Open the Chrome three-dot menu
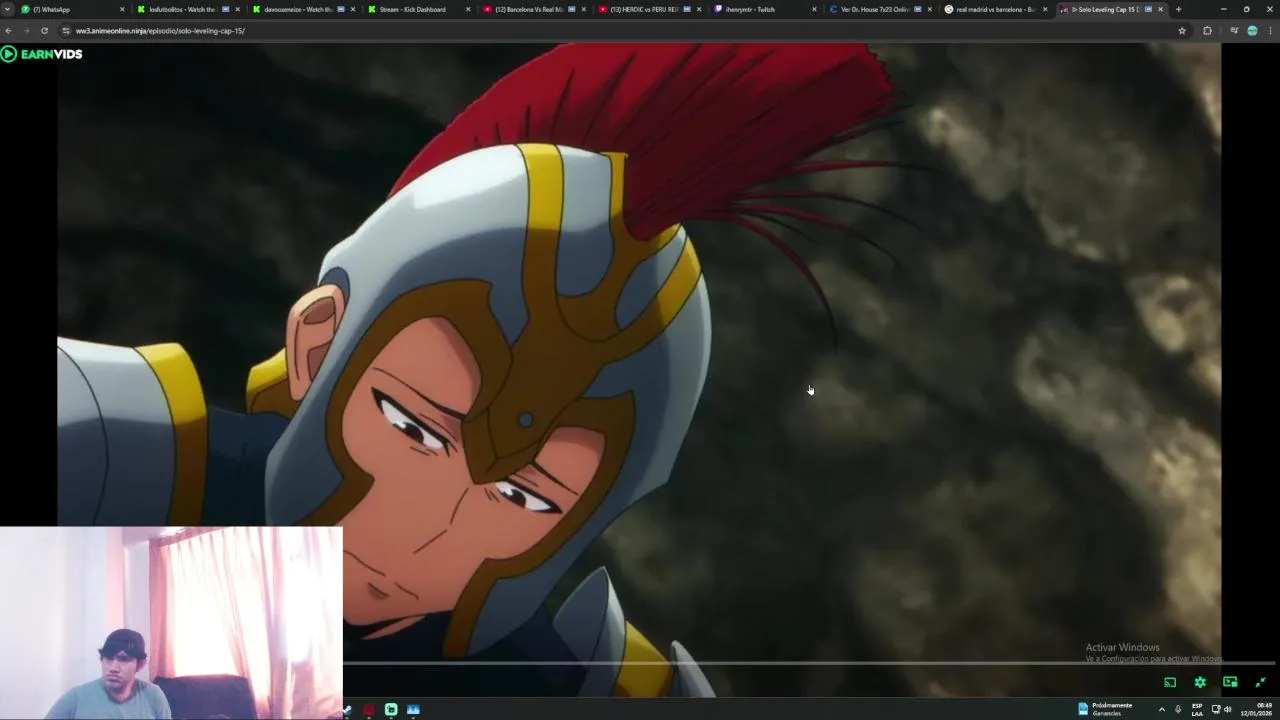1280x720 pixels. (1270, 31)
